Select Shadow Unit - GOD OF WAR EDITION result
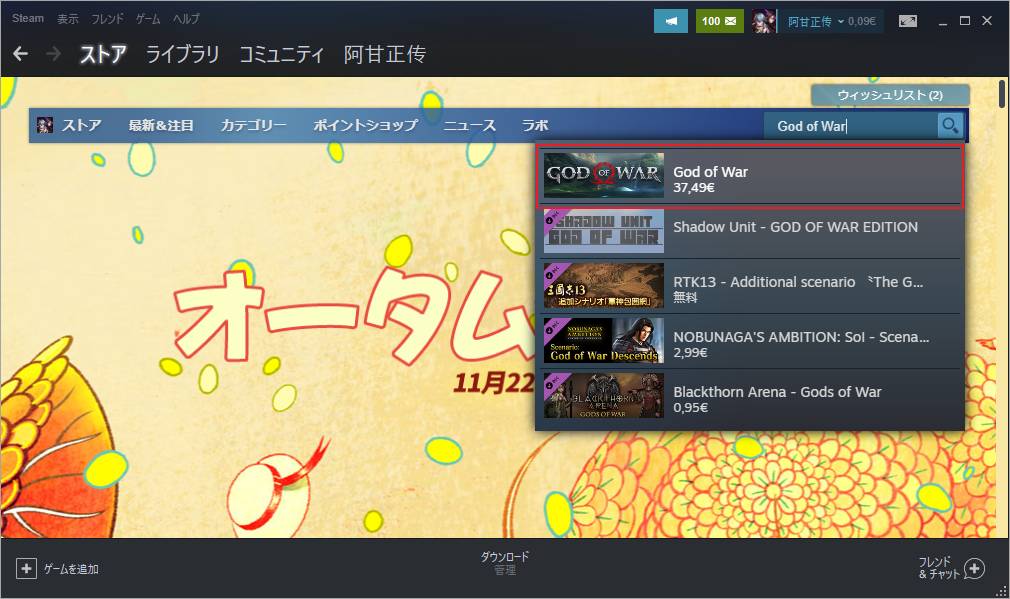This screenshot has width=1010, height=599. pyautogui.click(x=750, y=231)
